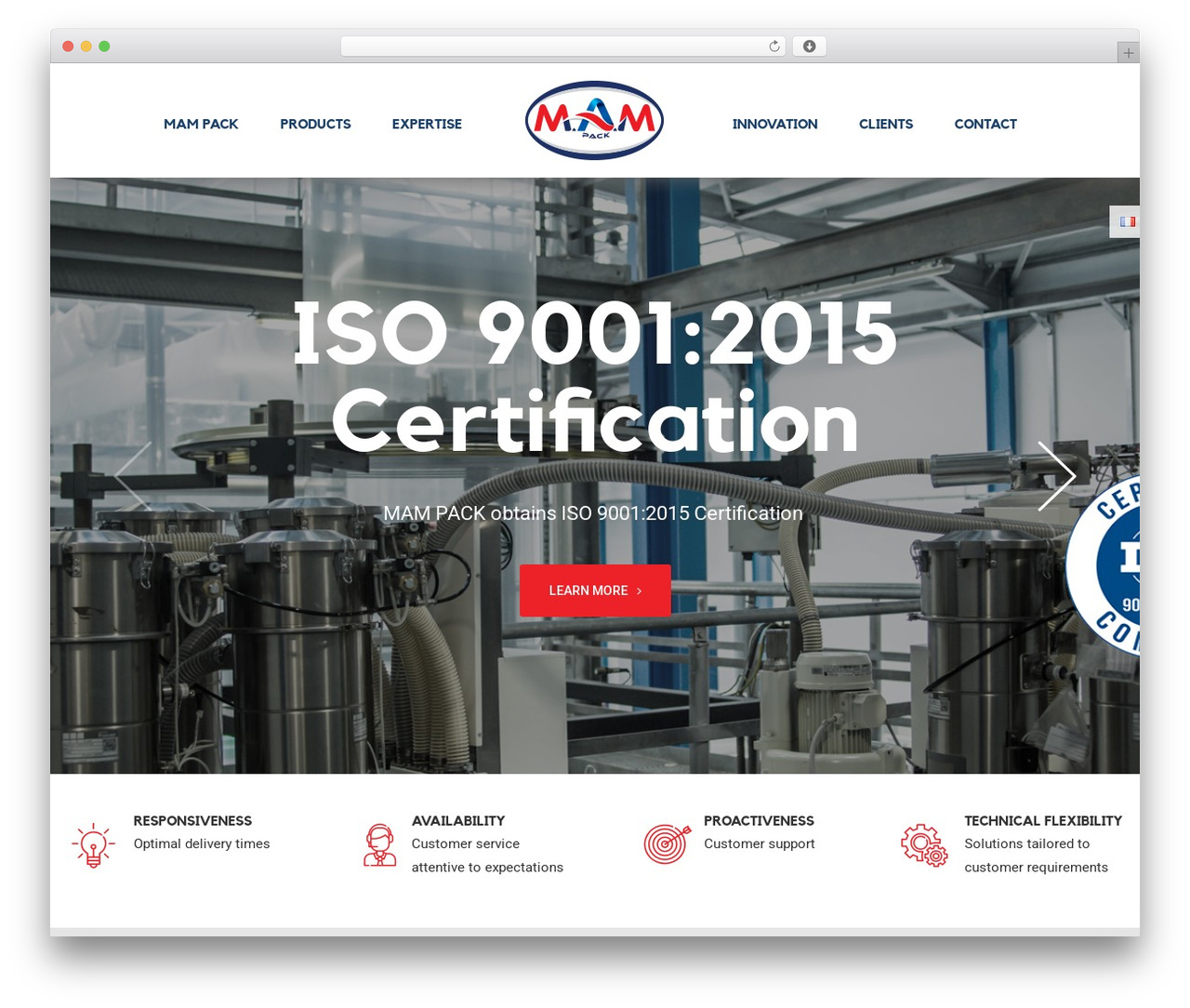Click the AVAILABILITY heading

458,820
